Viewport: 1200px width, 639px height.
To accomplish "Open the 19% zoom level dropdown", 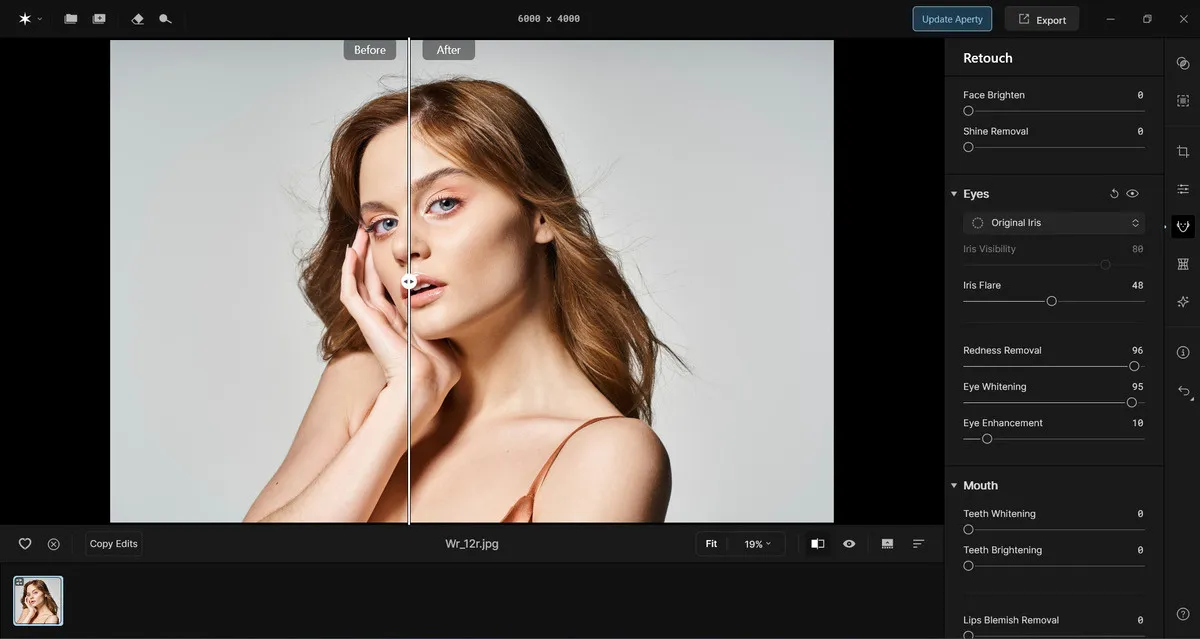I will 757,544.
